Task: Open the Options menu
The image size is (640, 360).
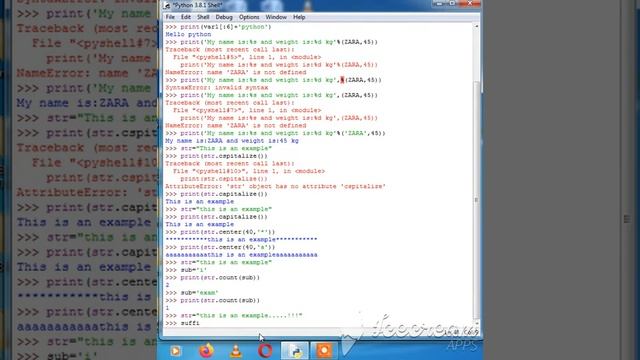Action: tap(249, 17)
